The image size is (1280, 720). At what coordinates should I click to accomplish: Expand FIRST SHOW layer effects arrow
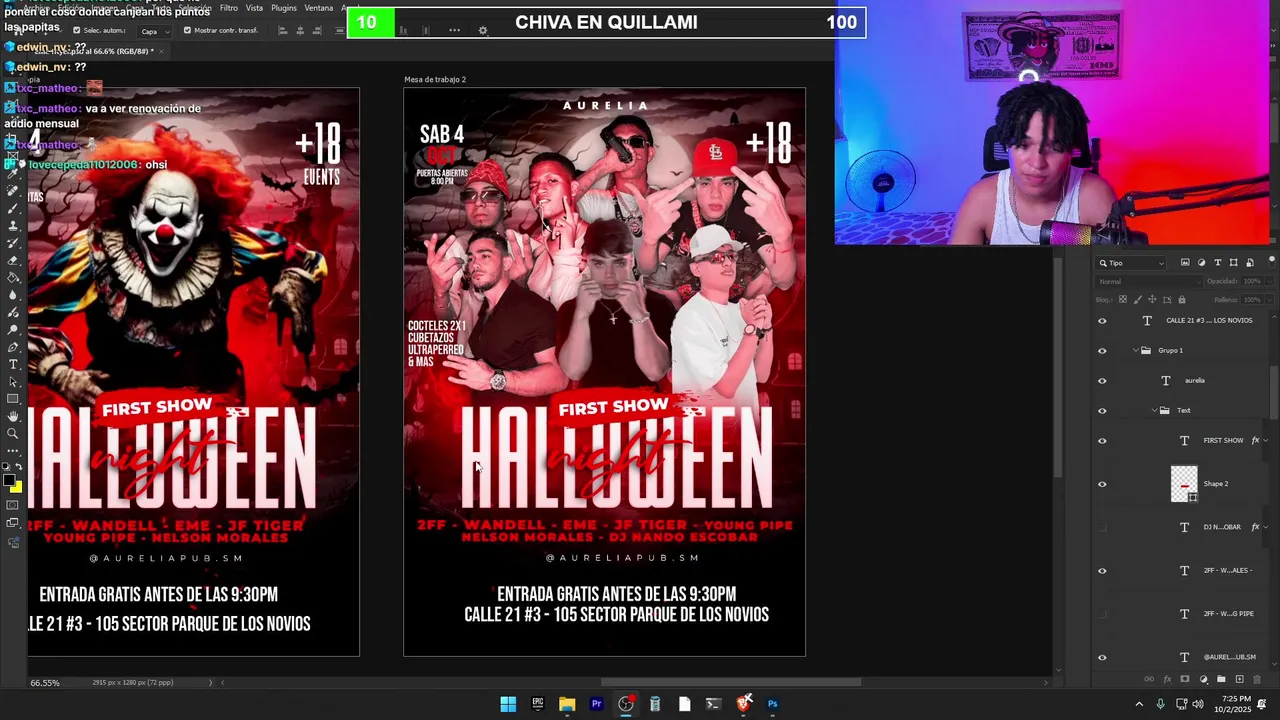(1266, 440)
